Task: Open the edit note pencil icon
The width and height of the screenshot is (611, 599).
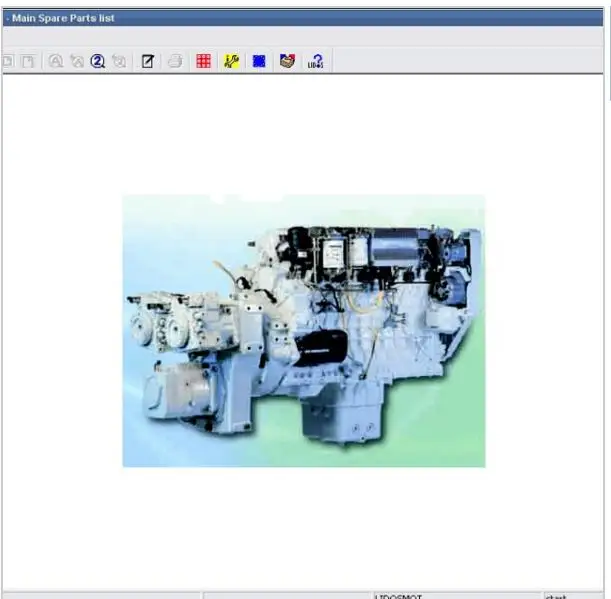Action: tap(148, 61)
